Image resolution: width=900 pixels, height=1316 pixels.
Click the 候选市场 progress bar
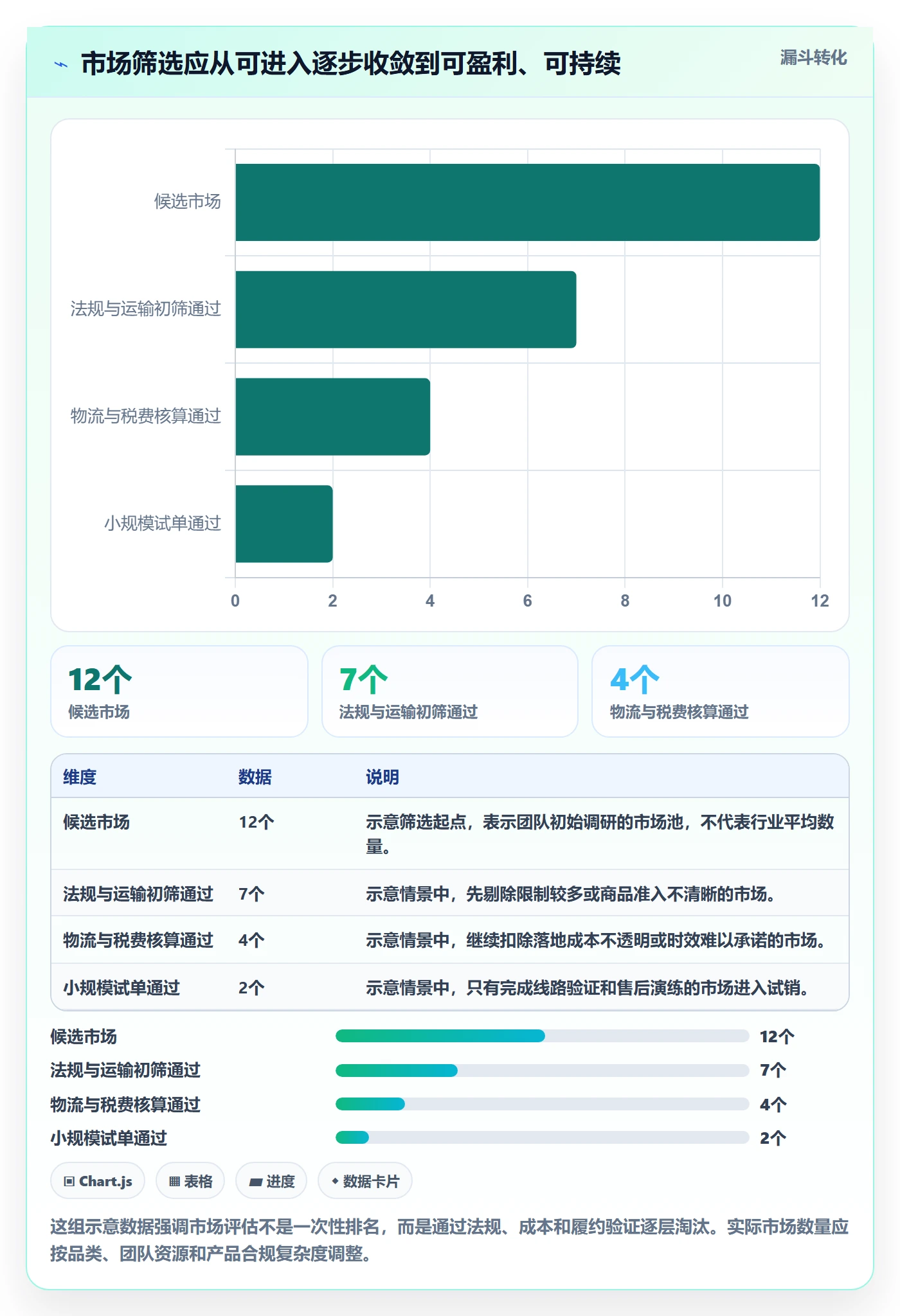coord(542,1036)
